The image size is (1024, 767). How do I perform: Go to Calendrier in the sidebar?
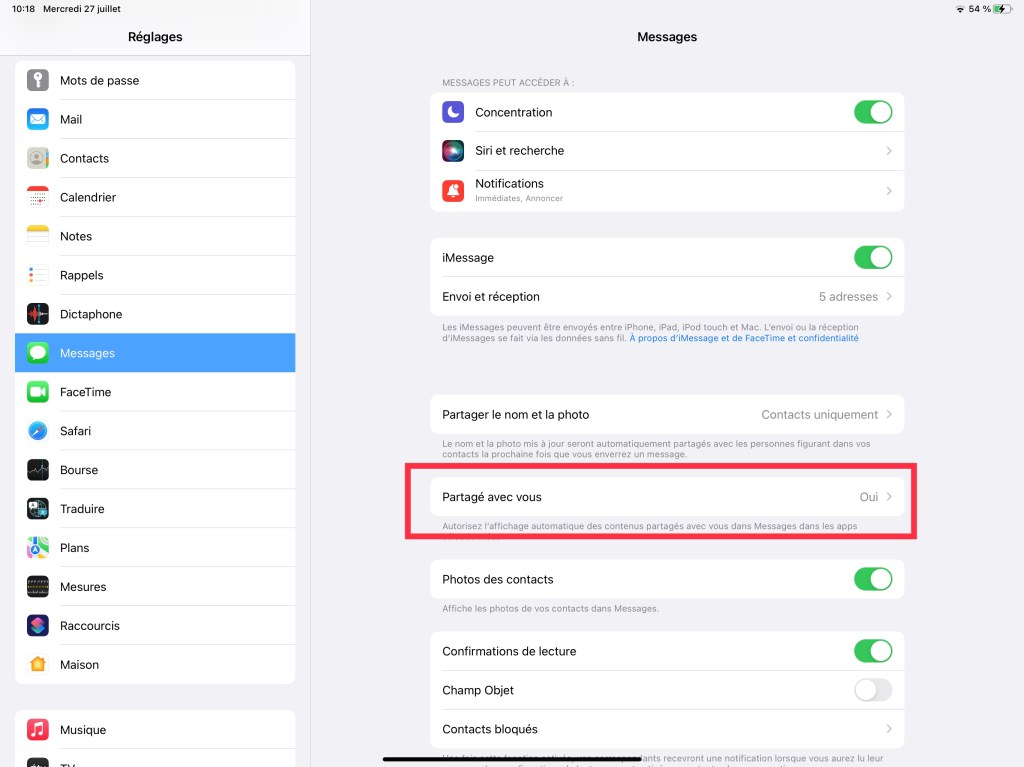(x=155, y=198)
